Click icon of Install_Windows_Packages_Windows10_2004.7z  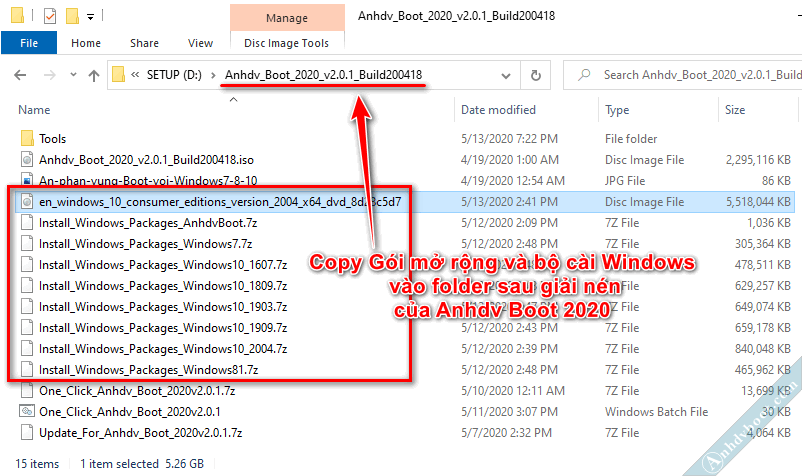tap(27, 348)
